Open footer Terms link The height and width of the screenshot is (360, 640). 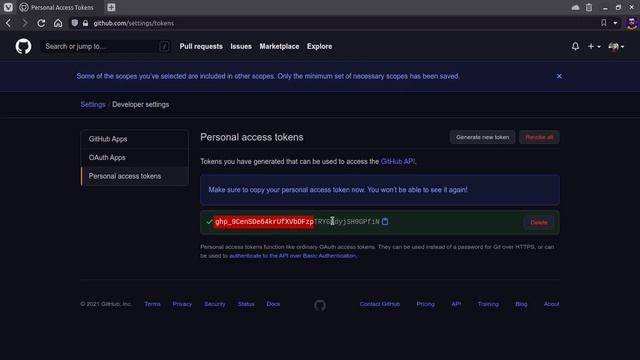(x=152, y=304)
